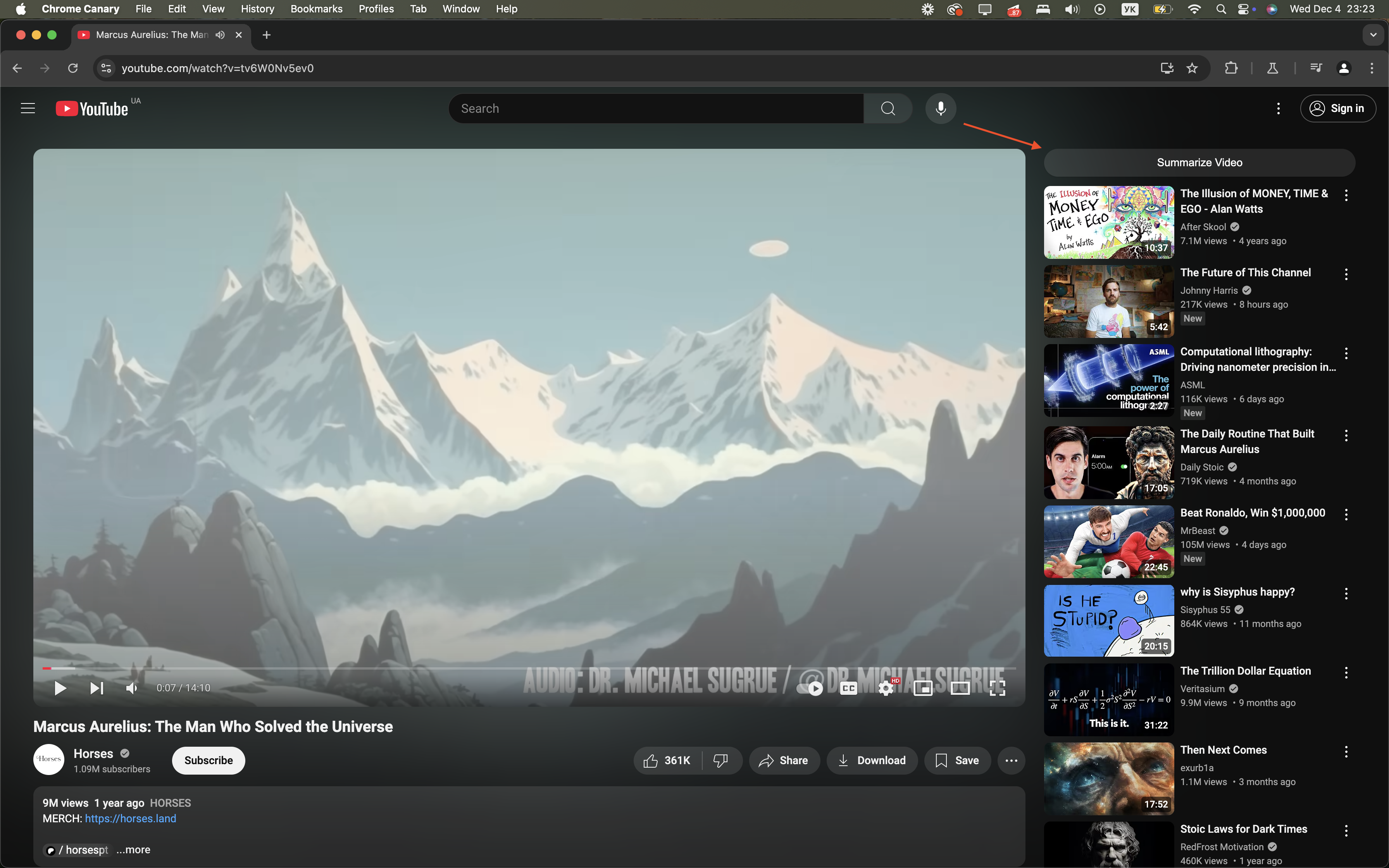Toggle the autoplay switch
The width and height of the screenshot is (1389, 868).
click(x=810, y=688)
